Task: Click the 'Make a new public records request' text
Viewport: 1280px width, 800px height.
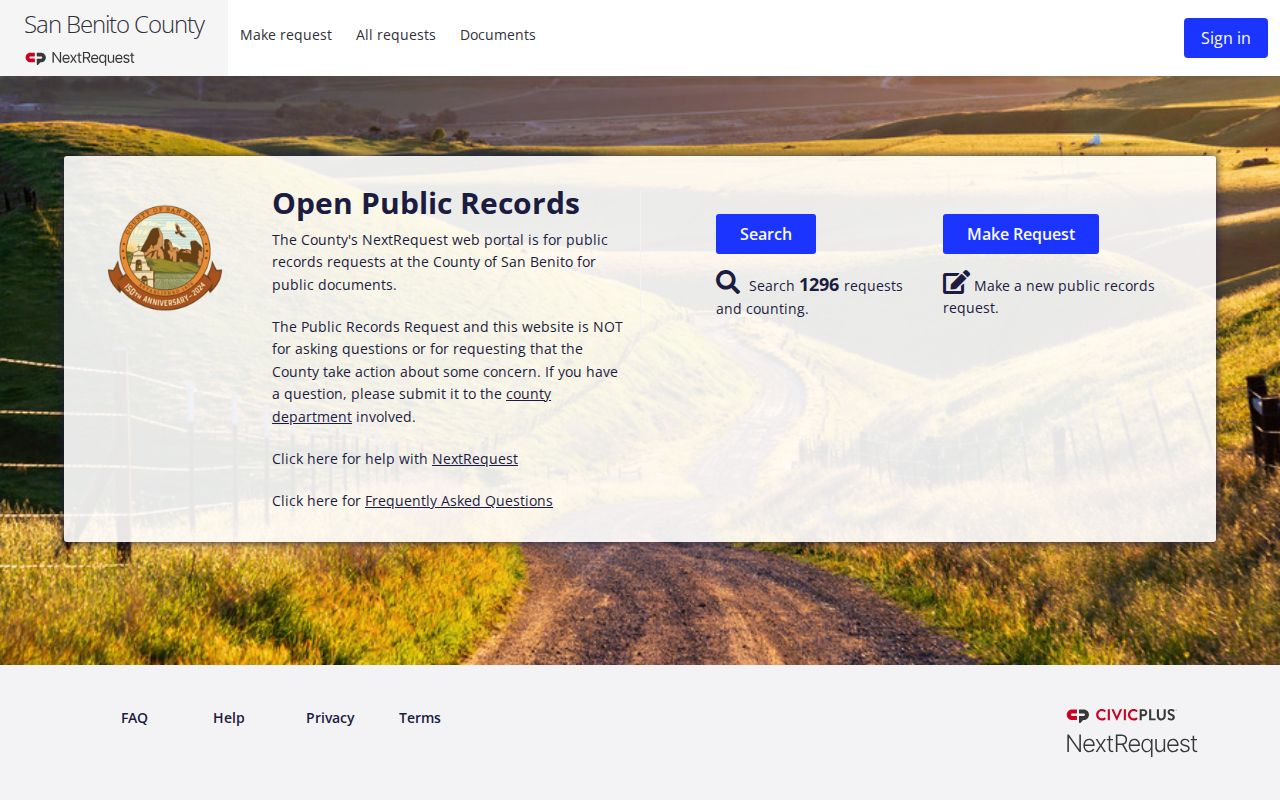Action: (x=1049, y=296)
